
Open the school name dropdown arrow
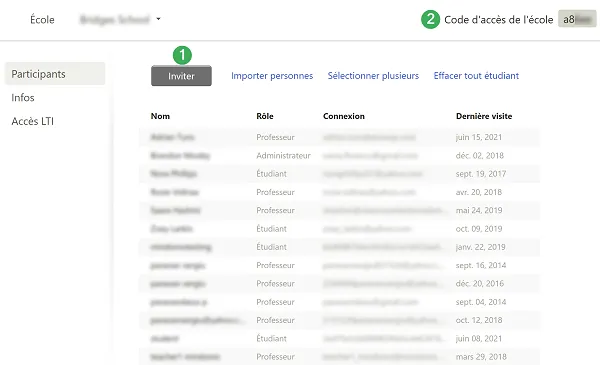click(158, 19)
